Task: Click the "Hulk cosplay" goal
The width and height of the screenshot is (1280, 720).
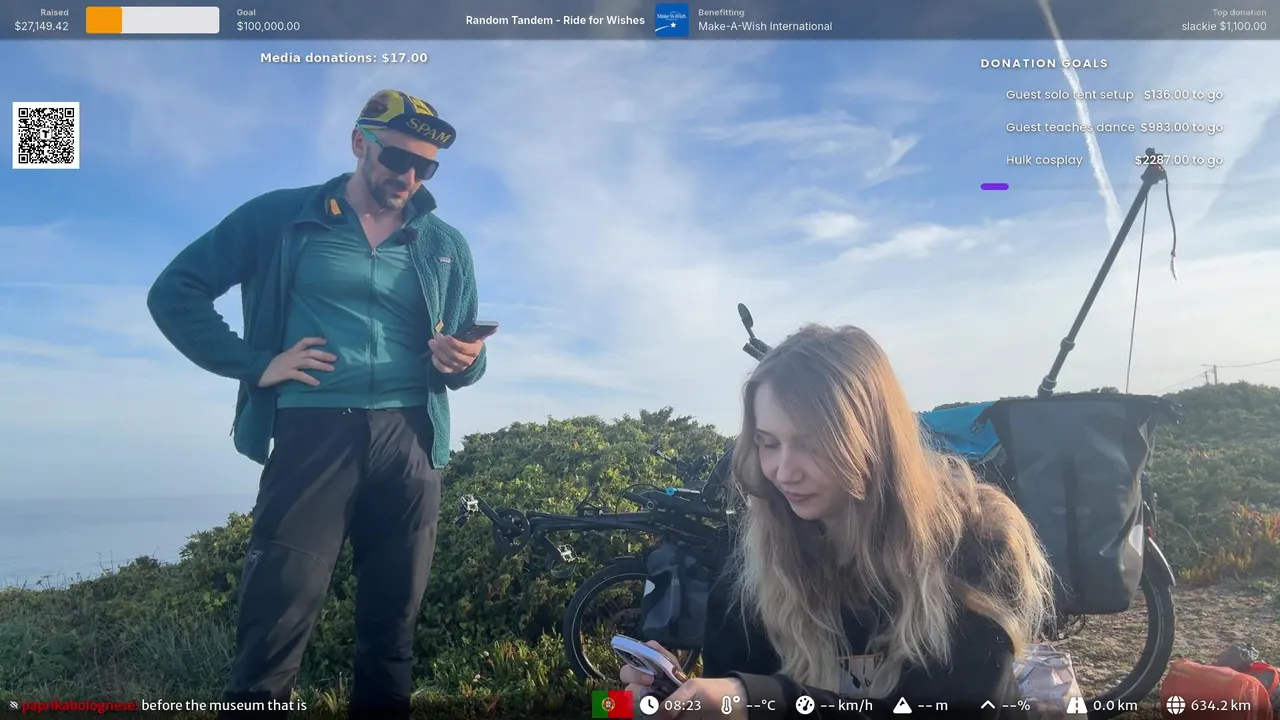Action: (x=1044, y=160)
